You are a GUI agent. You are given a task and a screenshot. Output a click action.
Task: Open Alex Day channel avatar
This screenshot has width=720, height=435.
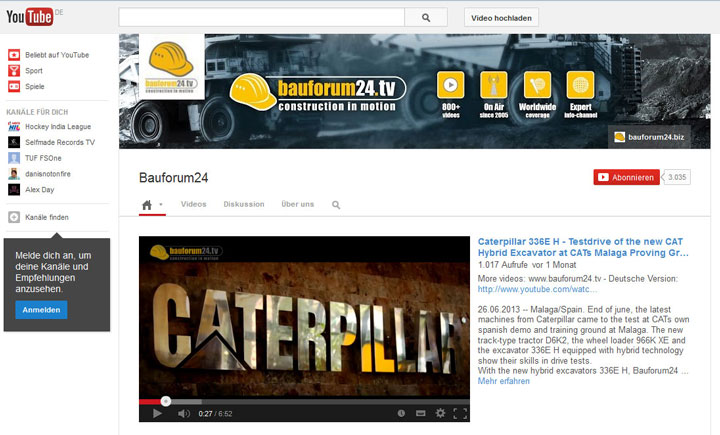[x=14, y=189]
